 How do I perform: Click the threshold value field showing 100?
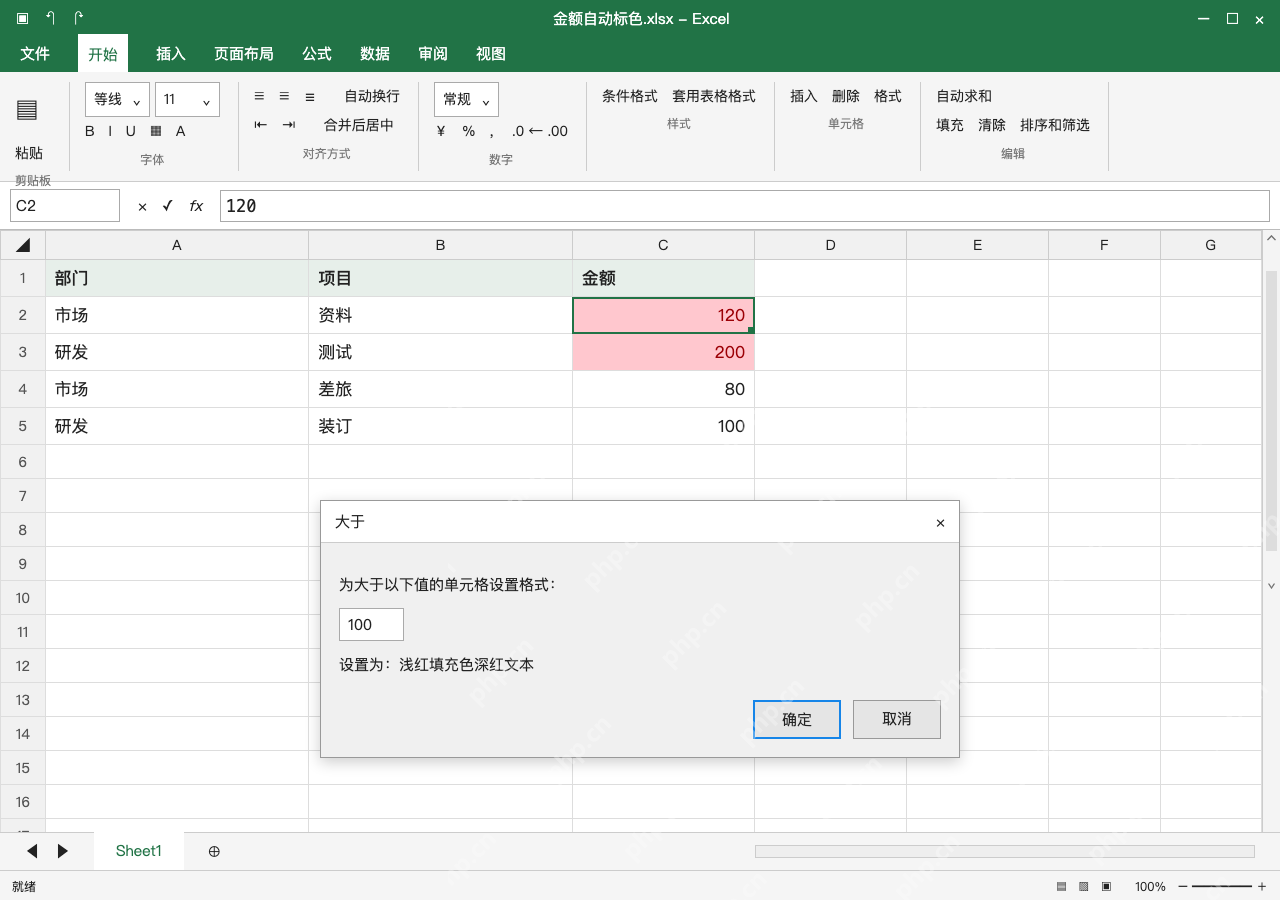click(x=371, y=624)
